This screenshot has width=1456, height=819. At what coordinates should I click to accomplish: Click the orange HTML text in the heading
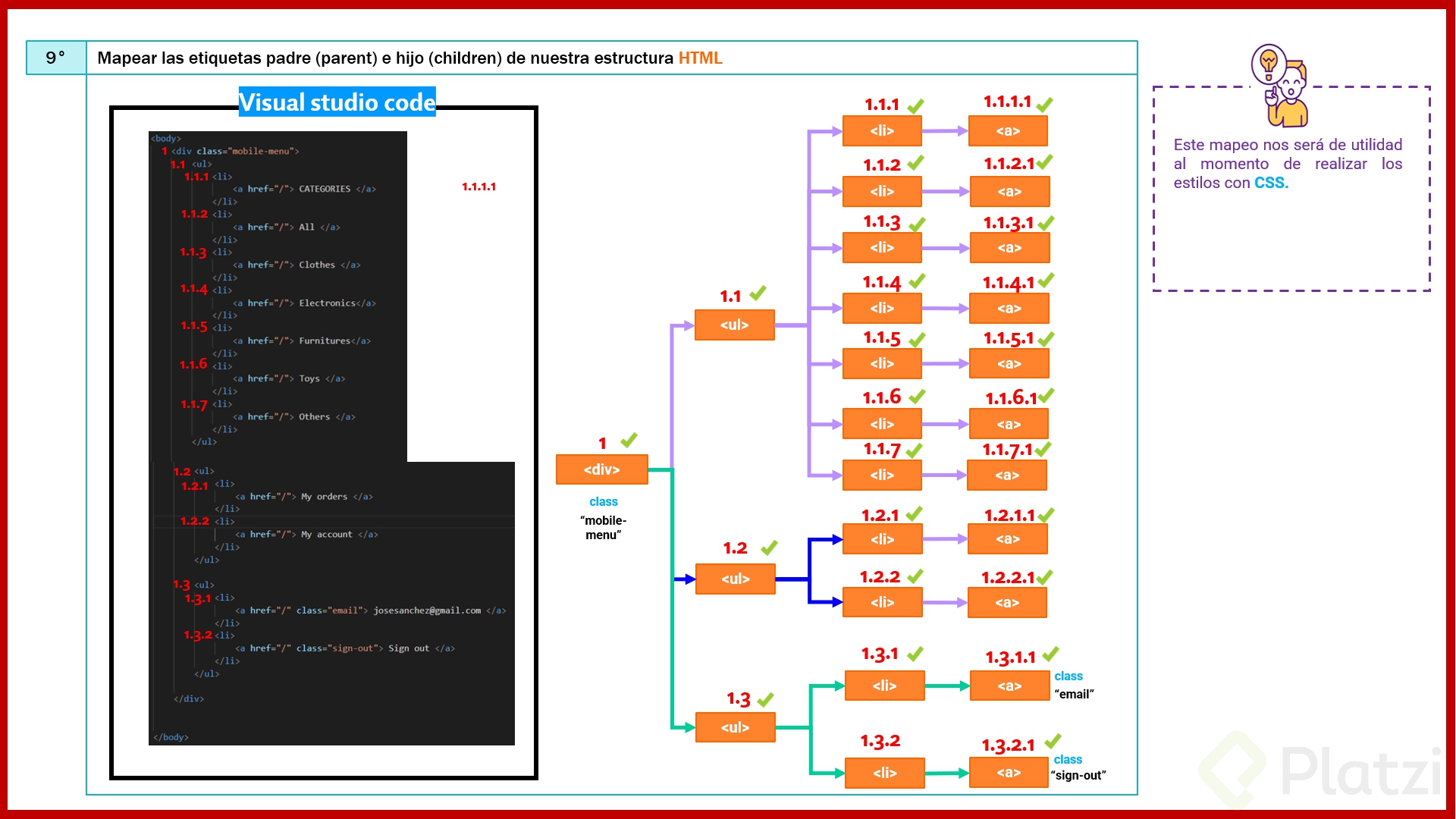(701, 58)
